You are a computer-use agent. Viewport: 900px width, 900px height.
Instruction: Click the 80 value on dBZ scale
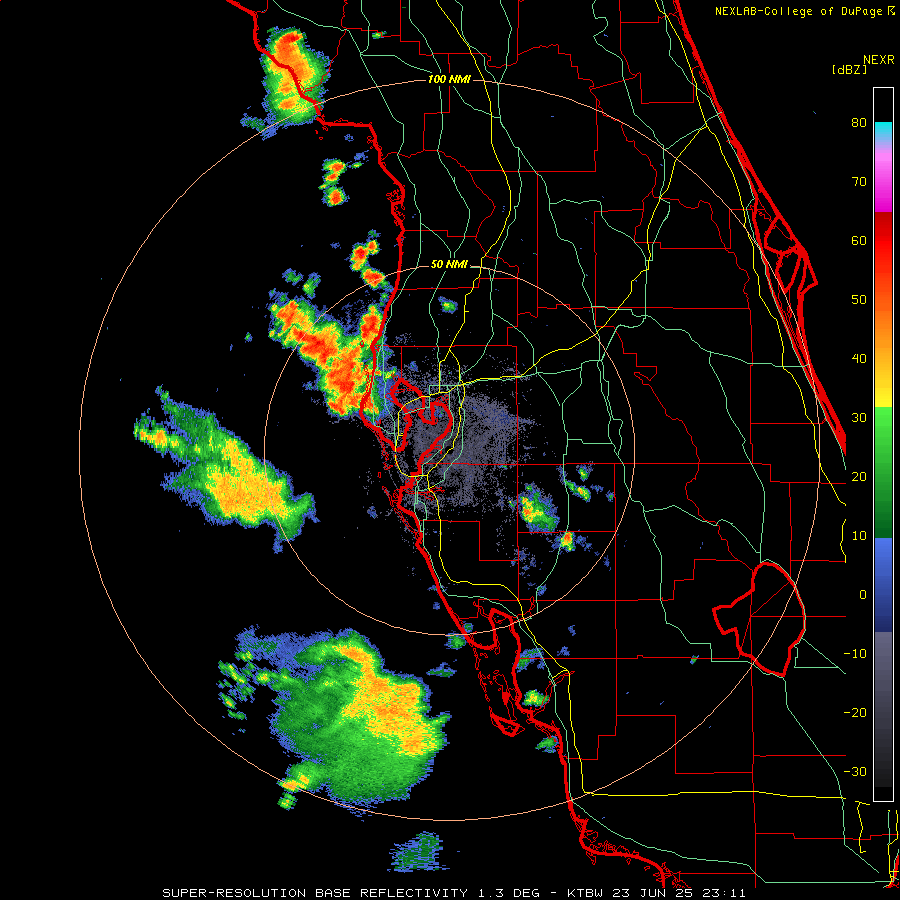point(859,122)
